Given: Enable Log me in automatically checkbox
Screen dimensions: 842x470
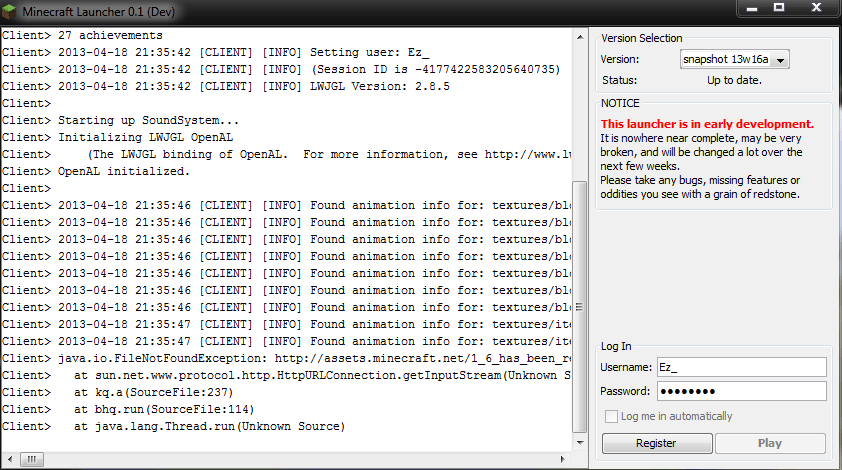Looking at the screenshot, I should 611,416.
